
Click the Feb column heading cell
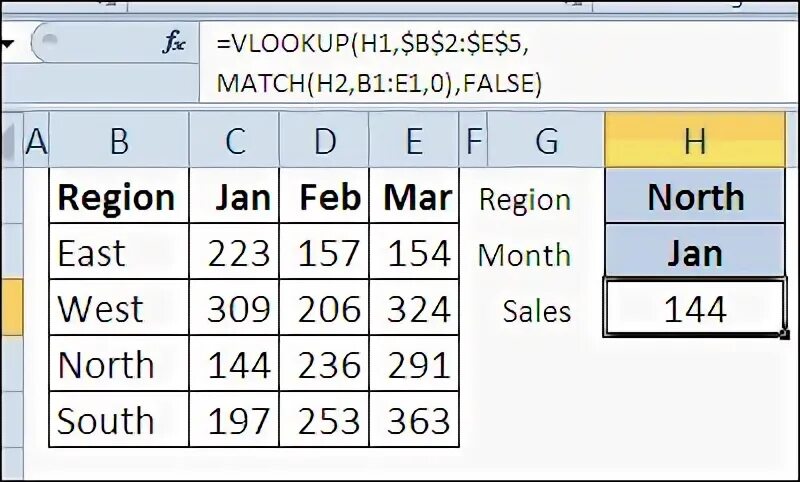pyautogui.click(x=324, y=196)
